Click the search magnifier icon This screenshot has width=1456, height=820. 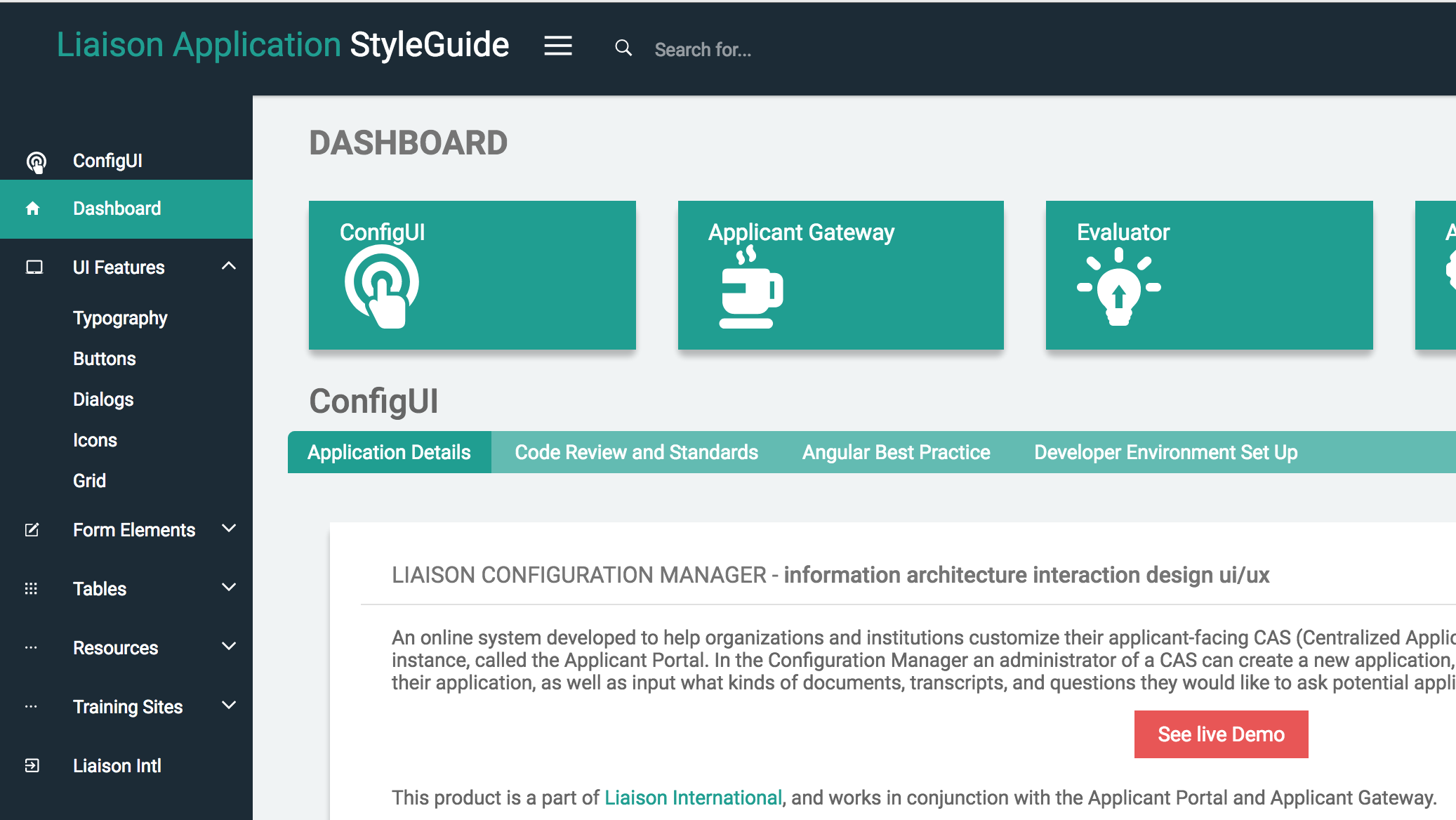pos(623,48)
